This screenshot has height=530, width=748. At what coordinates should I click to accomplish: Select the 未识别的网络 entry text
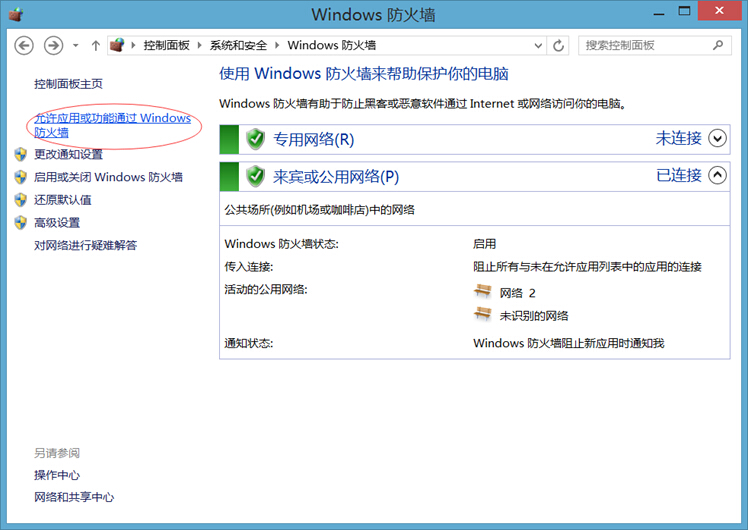pyautogui.click(x=534, y=316)
